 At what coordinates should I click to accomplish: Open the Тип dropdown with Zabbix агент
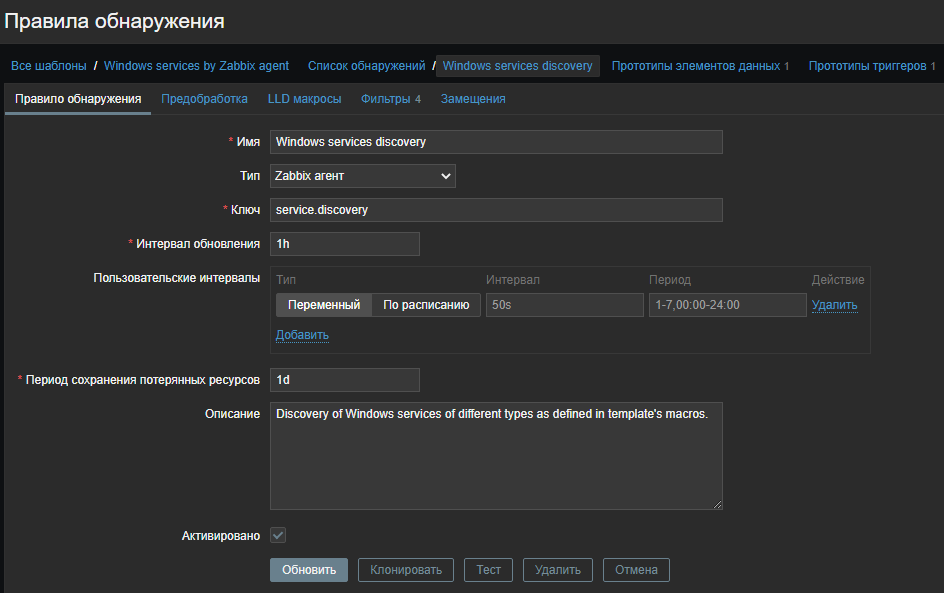tap(362, 176)
